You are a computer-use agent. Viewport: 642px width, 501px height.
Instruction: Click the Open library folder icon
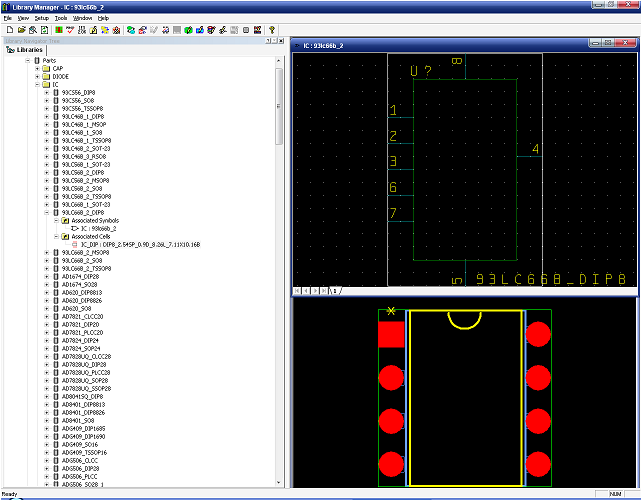coord(20,30)
